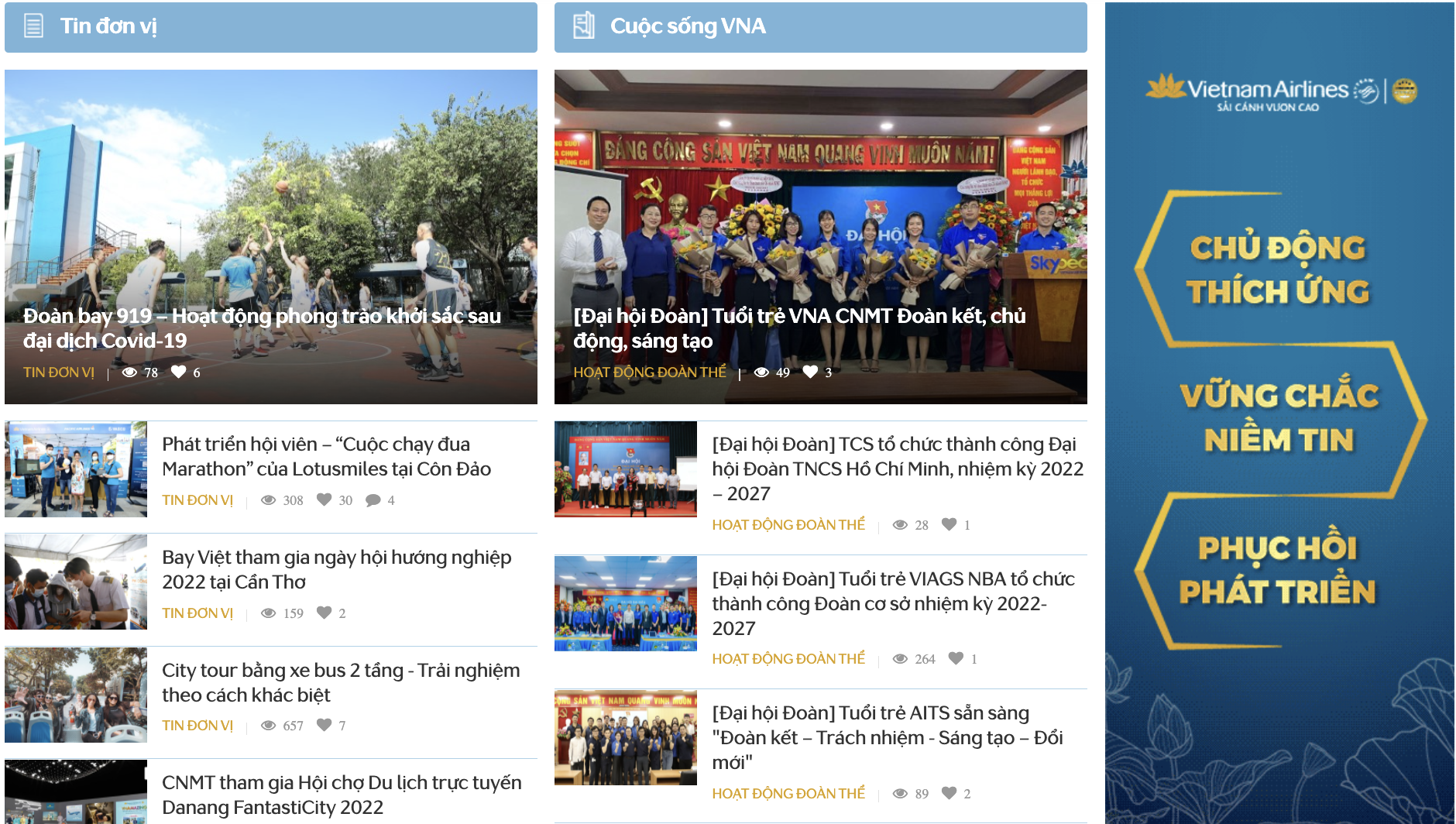Image resolution: width=1456 pixels, height=824 pixels.
Task: Click TIN ĐƠN VỊ tag under City tour article
Action: (197, 726)
